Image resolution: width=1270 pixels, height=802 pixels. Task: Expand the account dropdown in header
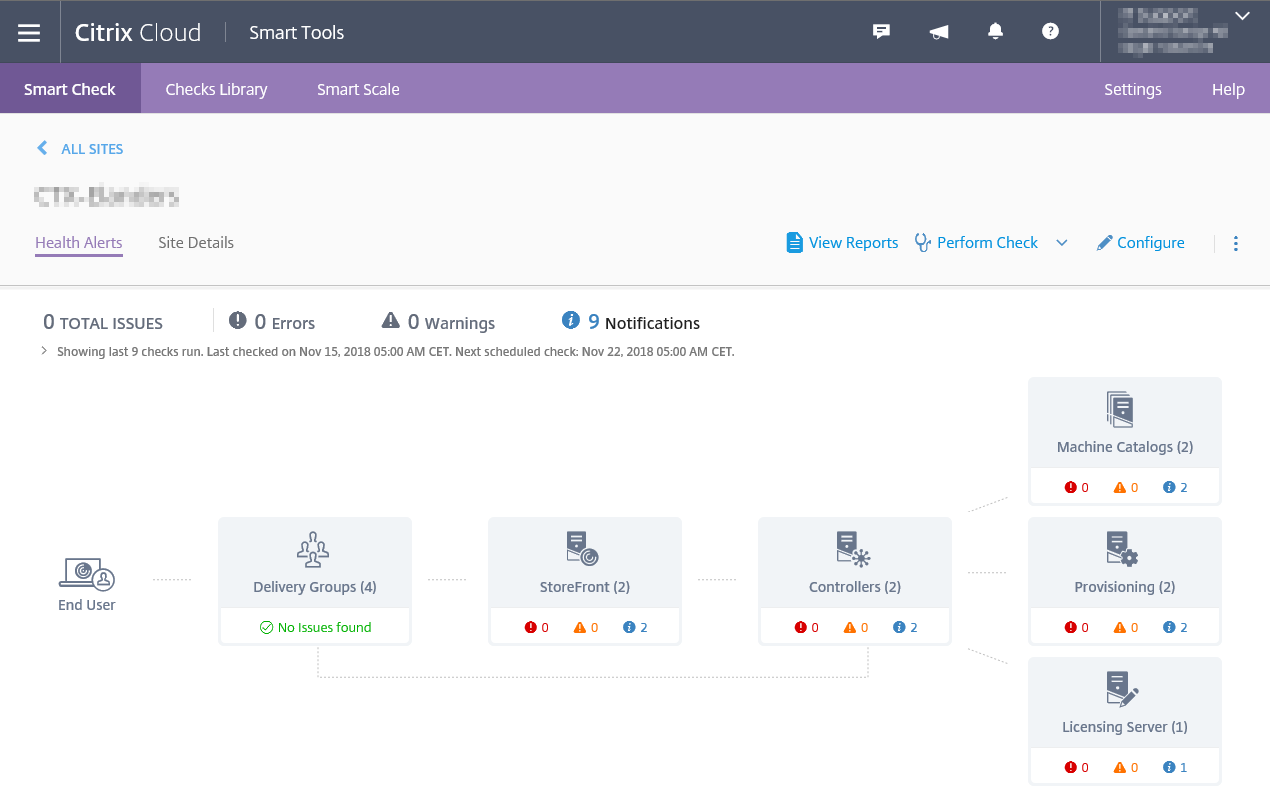click(x=1242, y=16)
